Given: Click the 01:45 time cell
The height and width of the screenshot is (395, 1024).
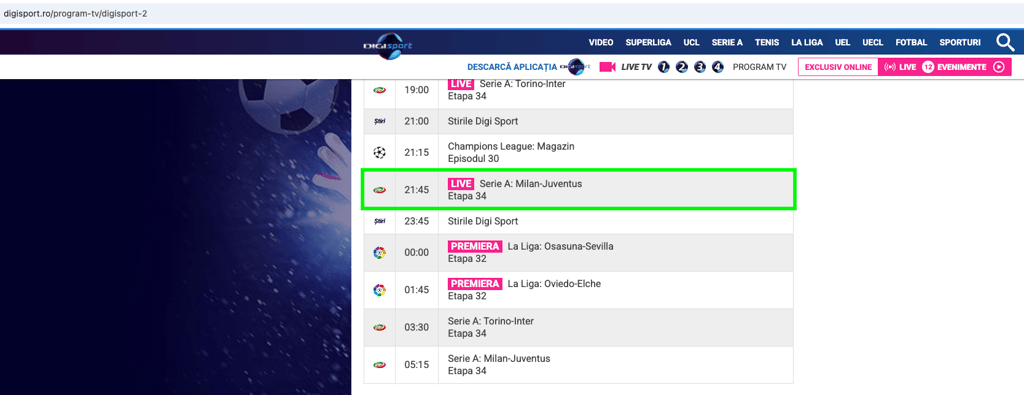Looking at the screenshot, I should coord(417,290).
